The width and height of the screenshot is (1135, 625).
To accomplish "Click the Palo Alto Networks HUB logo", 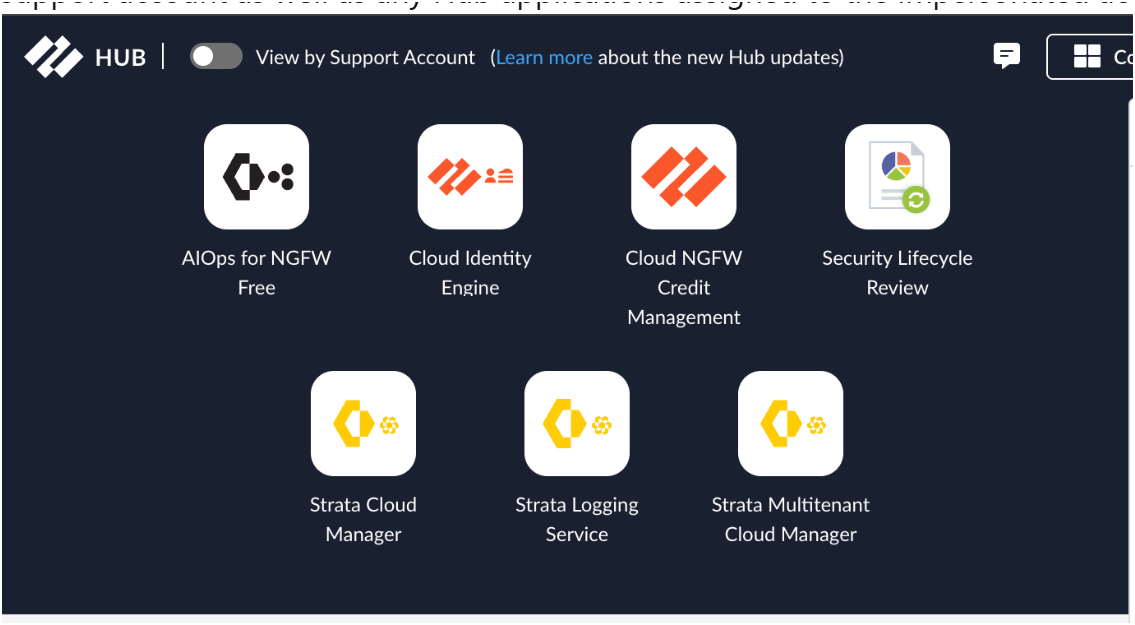I will (x=54, y=57).
